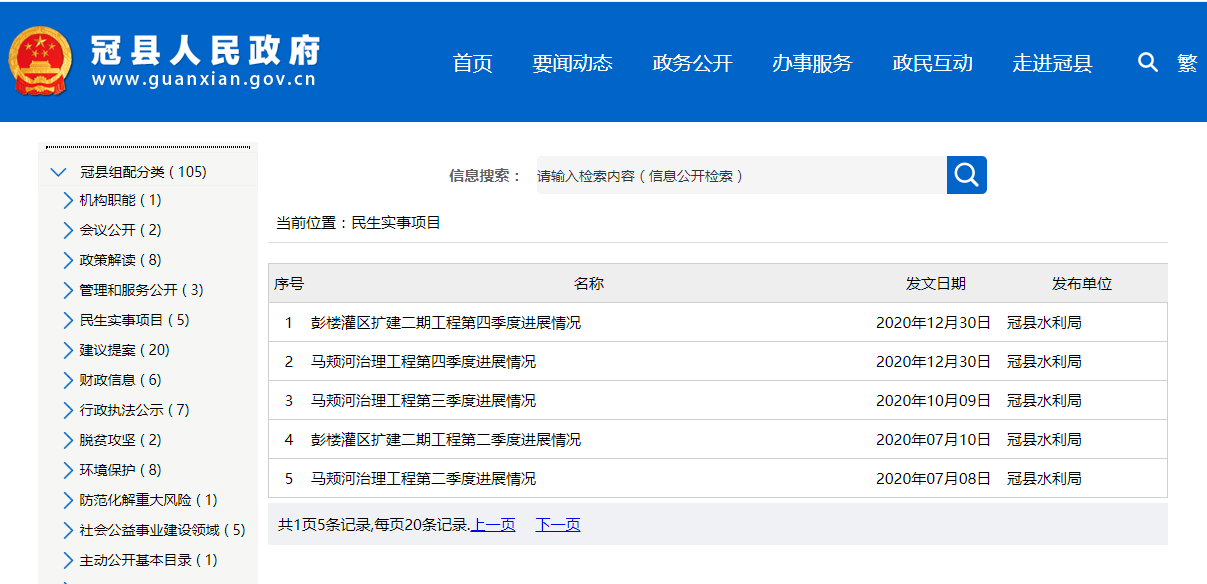Select 走进冠县 in the header menu
The image size is (1207, 584).
coord(1052,63)
